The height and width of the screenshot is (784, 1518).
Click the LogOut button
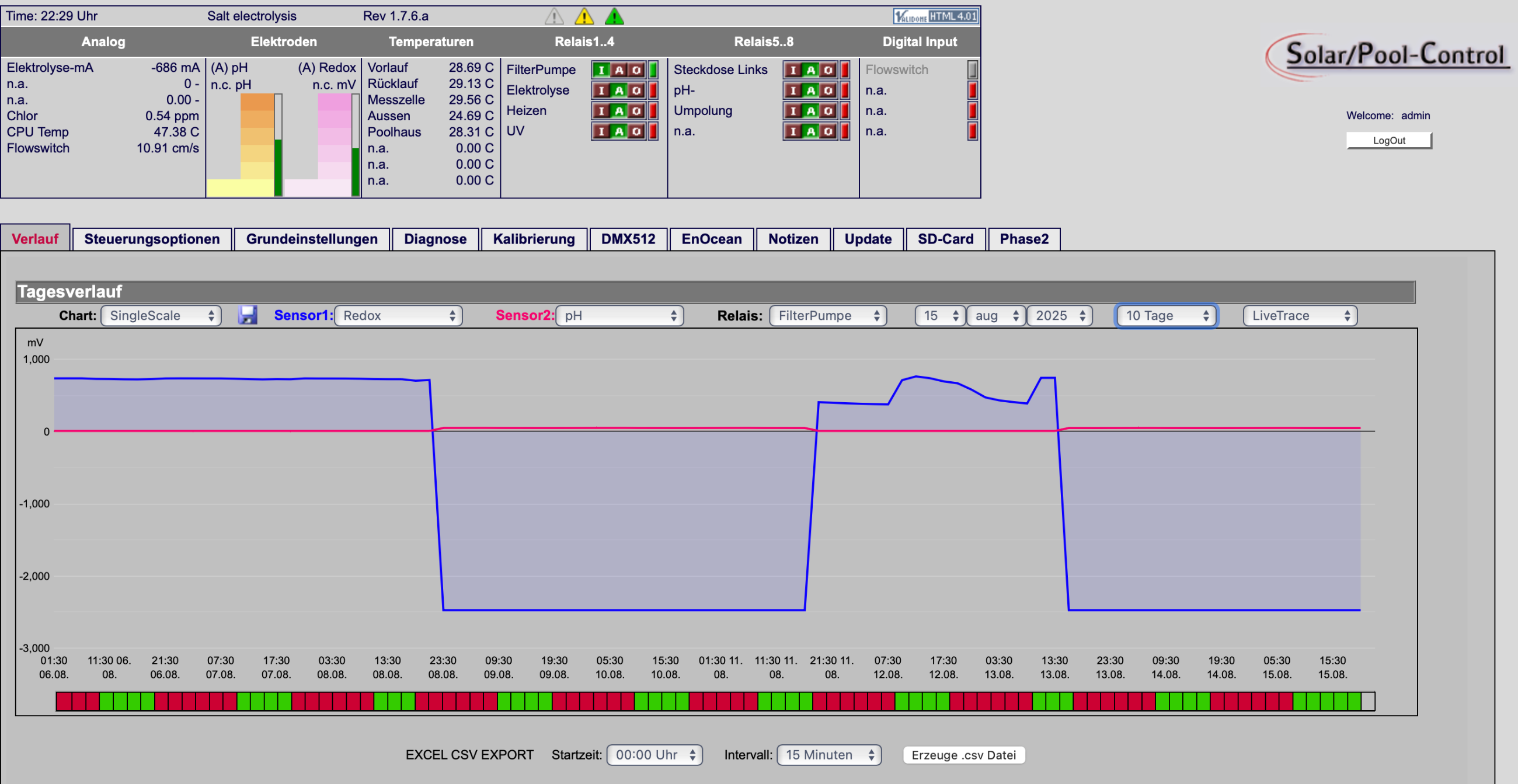1388,140
